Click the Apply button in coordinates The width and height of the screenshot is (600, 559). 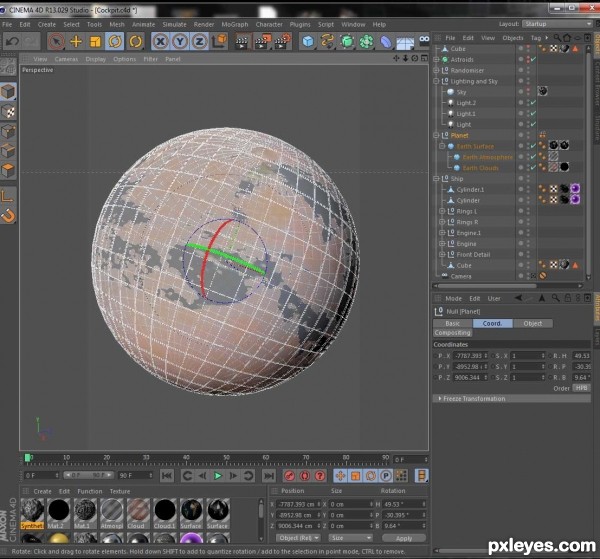404,538
